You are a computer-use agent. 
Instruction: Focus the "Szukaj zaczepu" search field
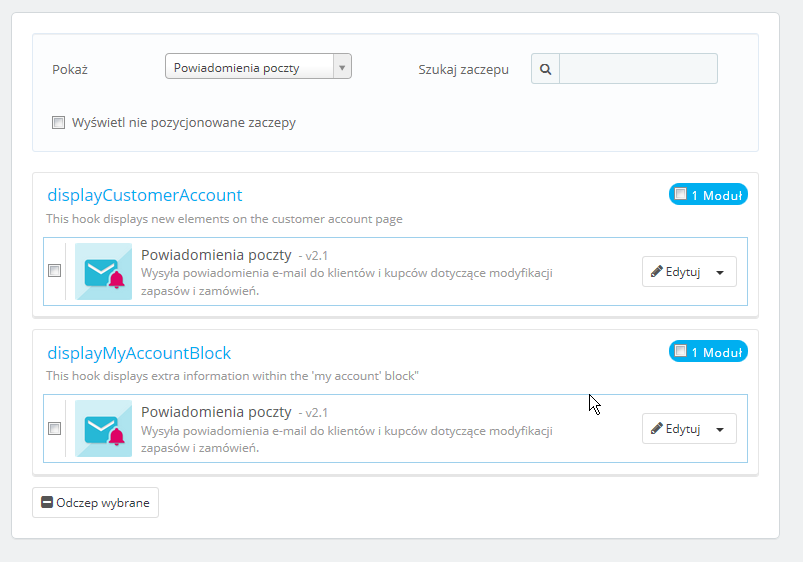coord(638,69)
